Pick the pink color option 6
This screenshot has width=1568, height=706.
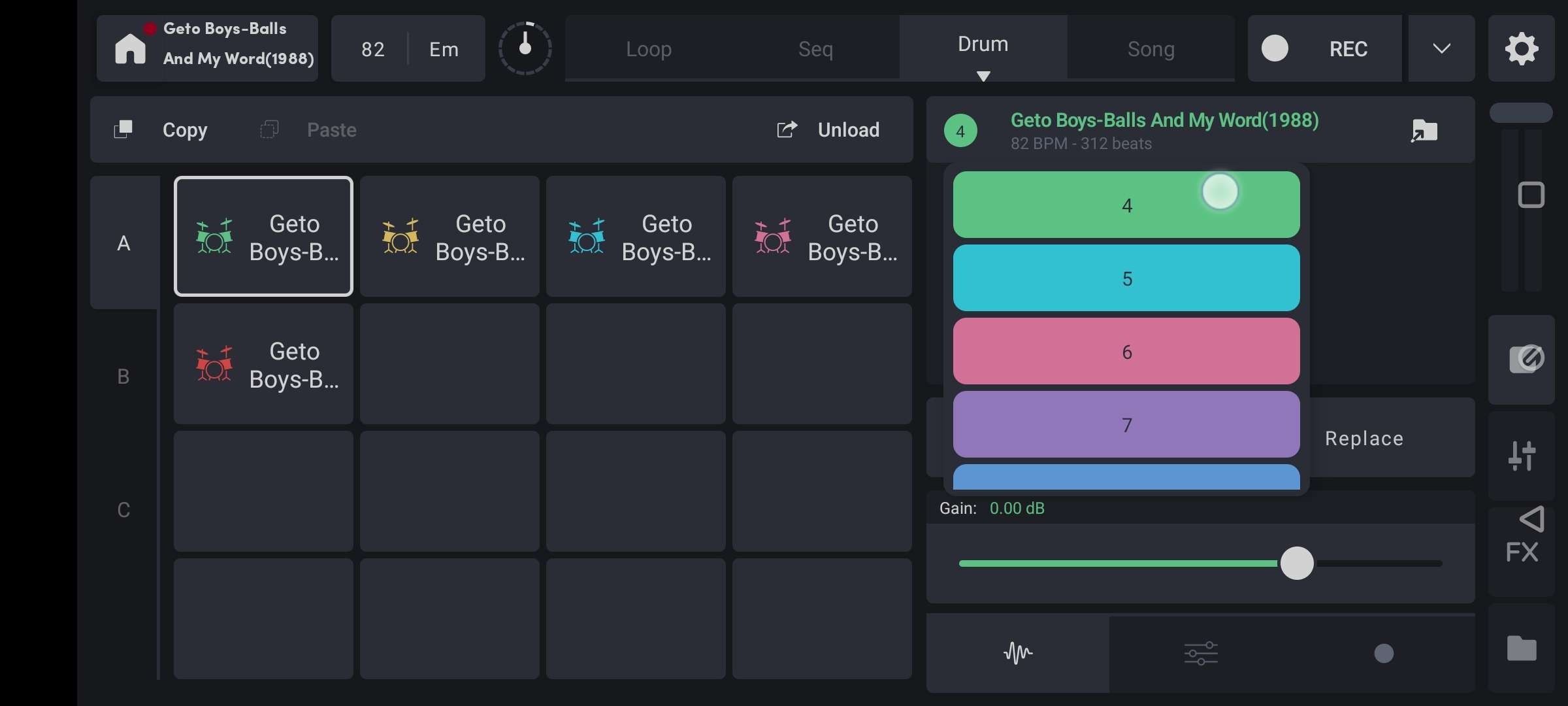point(1126,351)
